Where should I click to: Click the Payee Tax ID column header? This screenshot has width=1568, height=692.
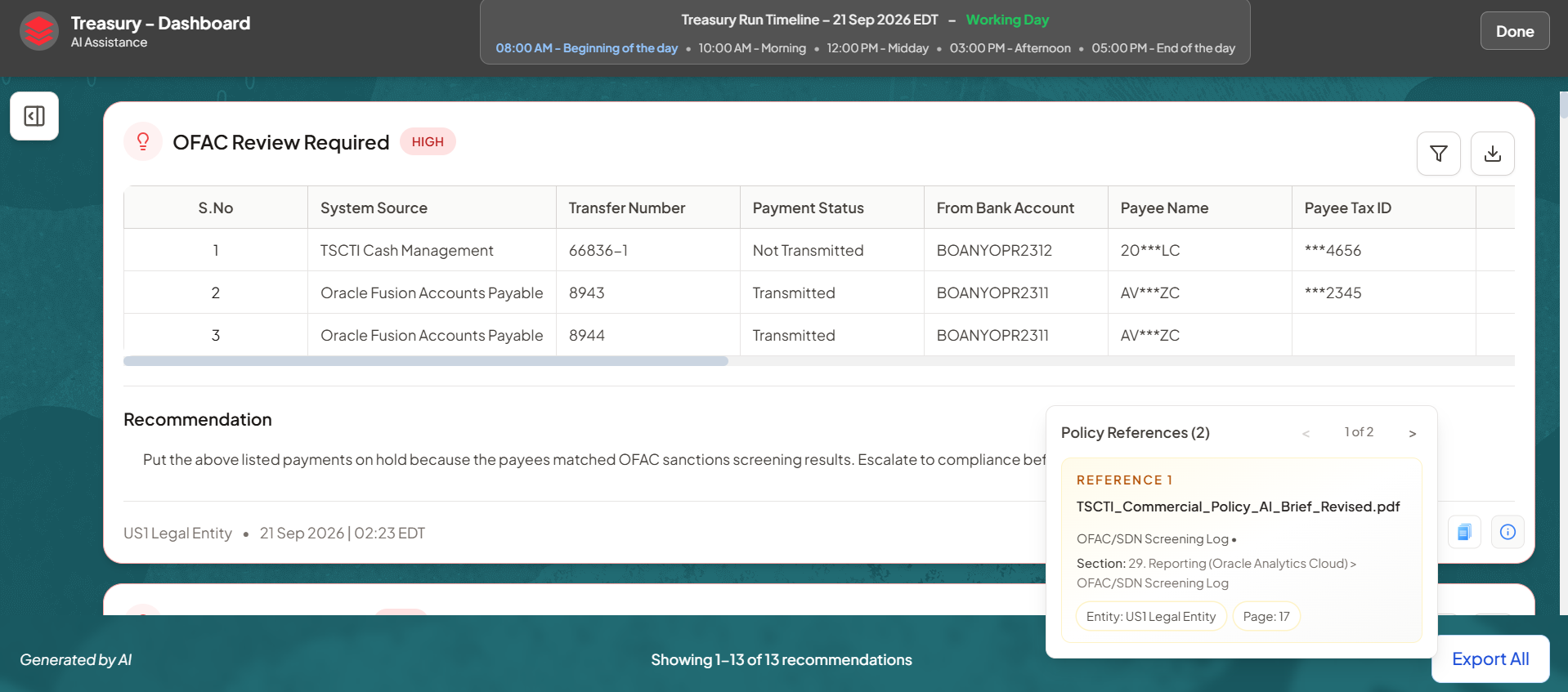1384,208
